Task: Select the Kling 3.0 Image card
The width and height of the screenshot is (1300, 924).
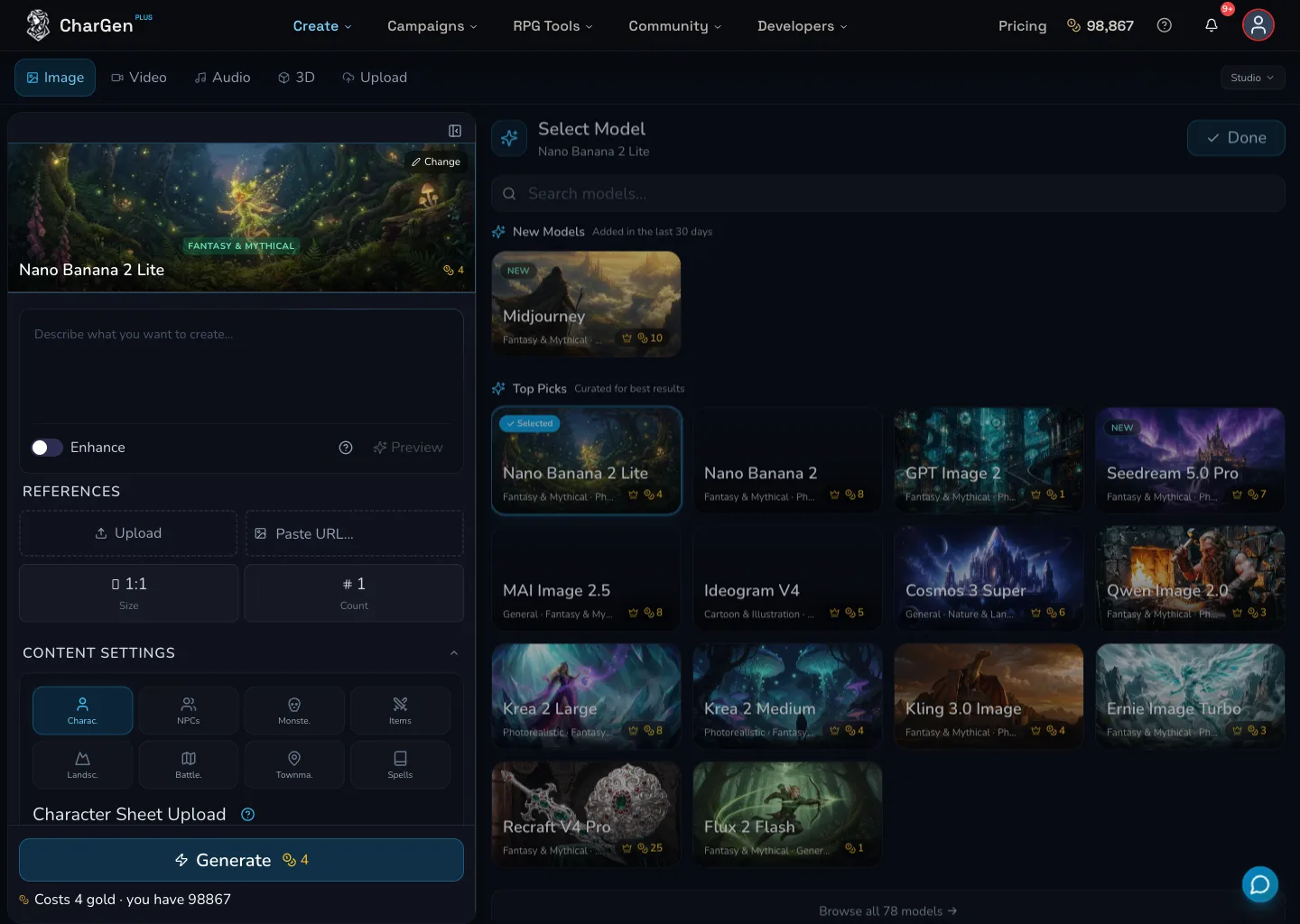Action: [x=989, y=696]
